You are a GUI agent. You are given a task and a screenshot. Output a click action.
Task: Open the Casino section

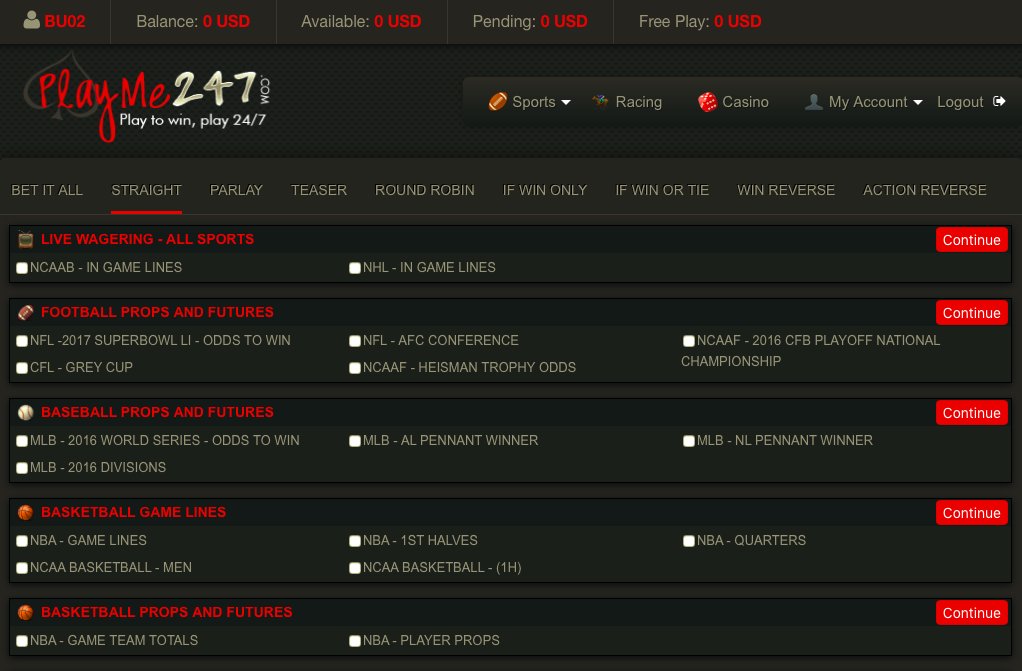pyautogui.click(x=733, y=102)
